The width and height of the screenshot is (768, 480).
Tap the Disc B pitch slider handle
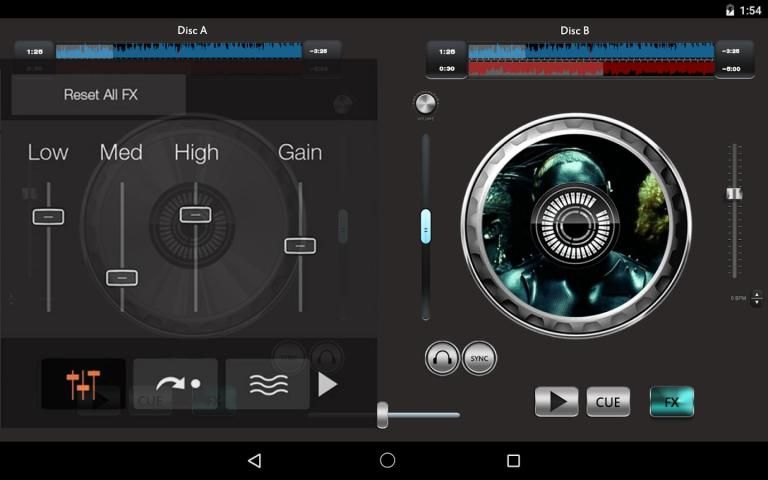tap(734, 193)
